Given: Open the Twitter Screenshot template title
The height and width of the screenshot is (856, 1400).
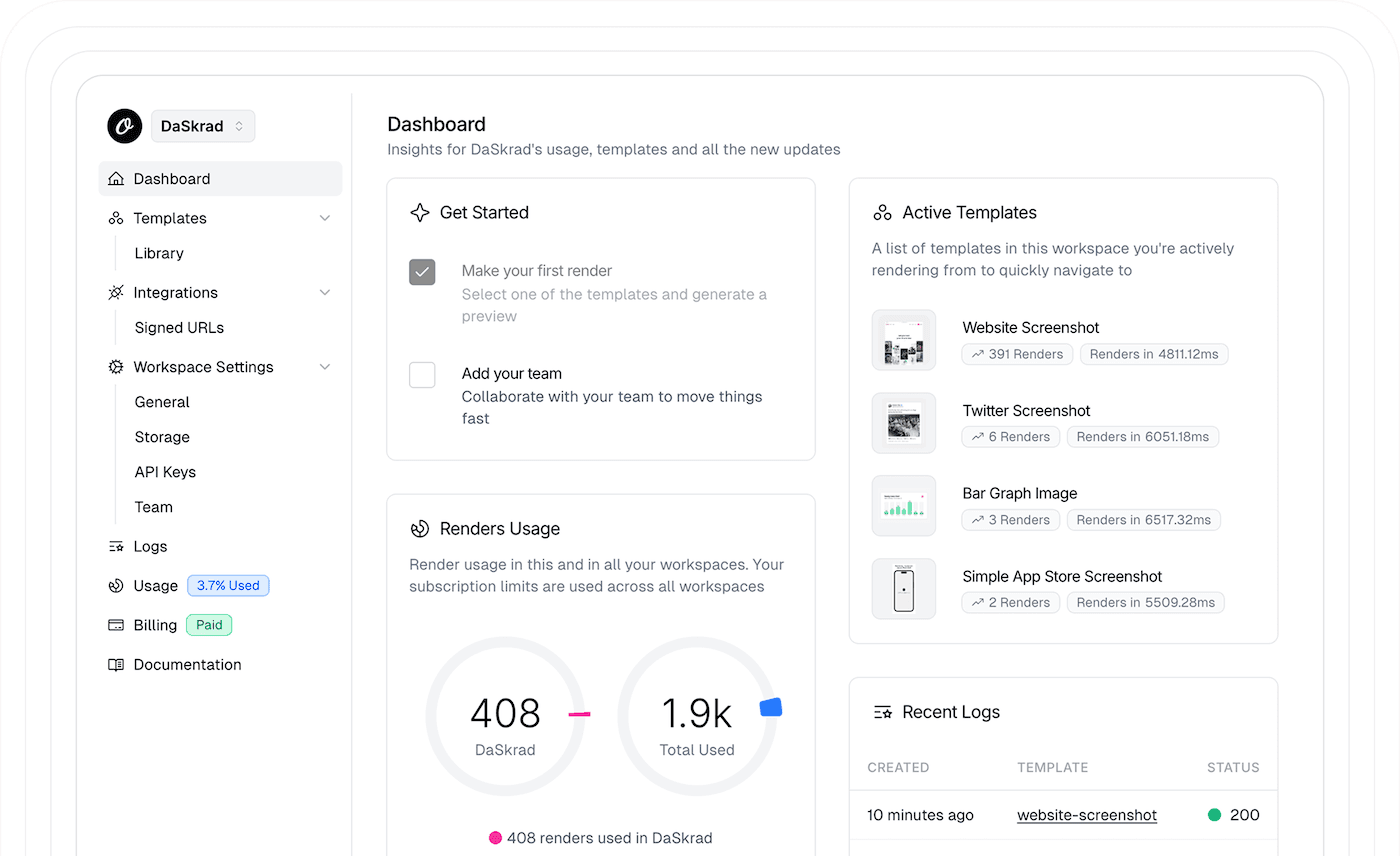Looking at the screenshot, I should coord(1027,411).
